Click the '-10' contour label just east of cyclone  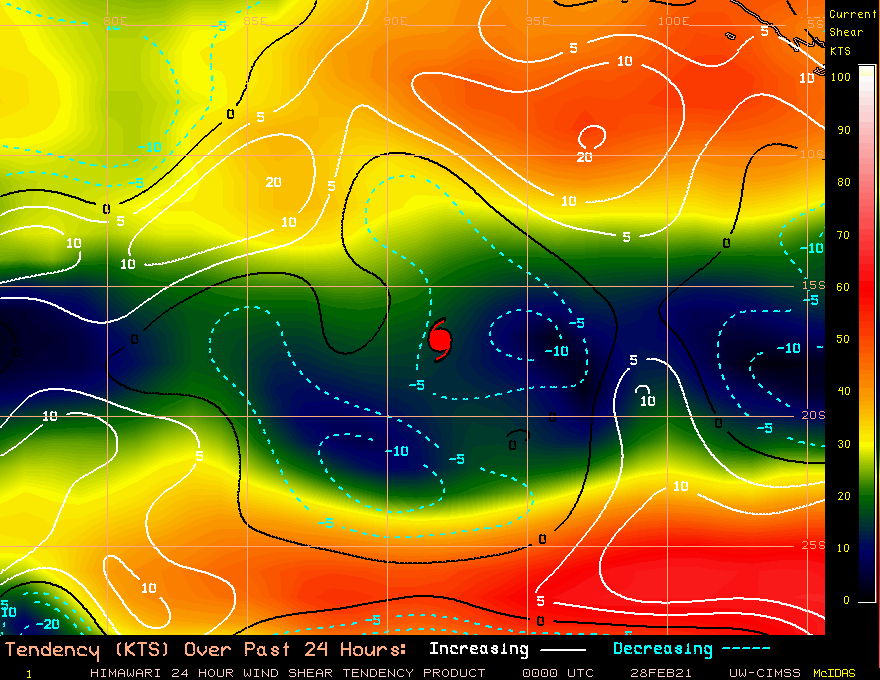pyautogui.click(x=556, y=351)
